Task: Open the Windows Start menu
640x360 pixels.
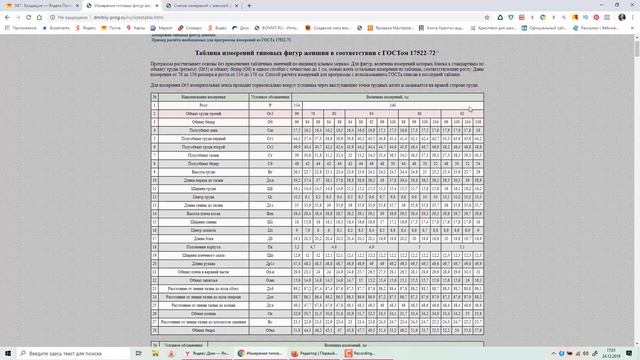Action: tap(8, 353)
